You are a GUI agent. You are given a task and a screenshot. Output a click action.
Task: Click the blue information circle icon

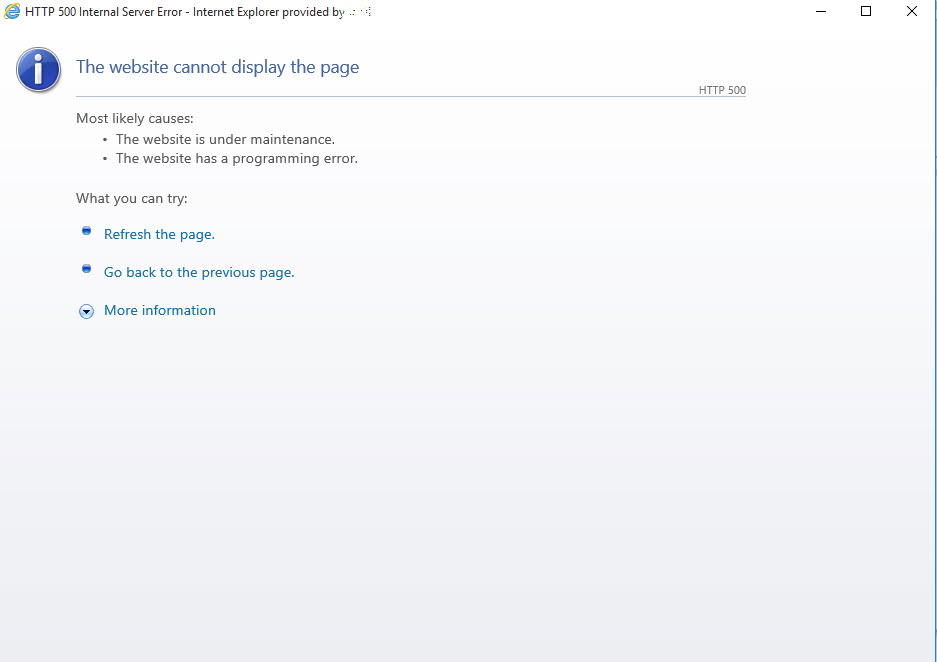(39, 69)
